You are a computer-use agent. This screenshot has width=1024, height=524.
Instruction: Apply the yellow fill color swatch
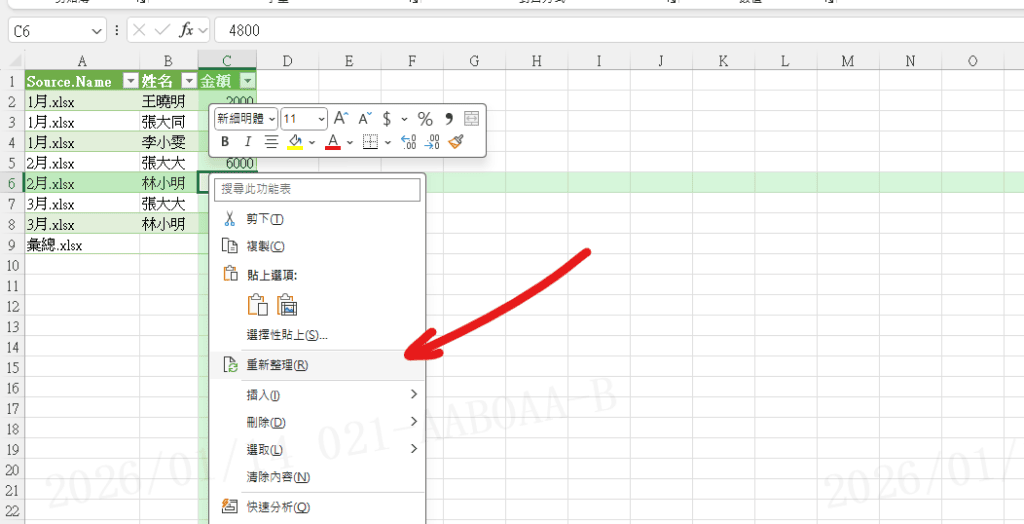pos(295,142)
